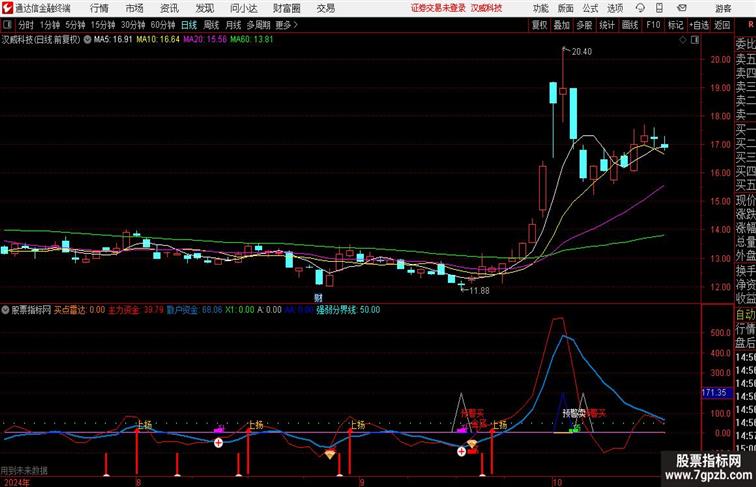Click the 复权 adjustment button
The image size is (756, 487).
[x=540, y=25]
